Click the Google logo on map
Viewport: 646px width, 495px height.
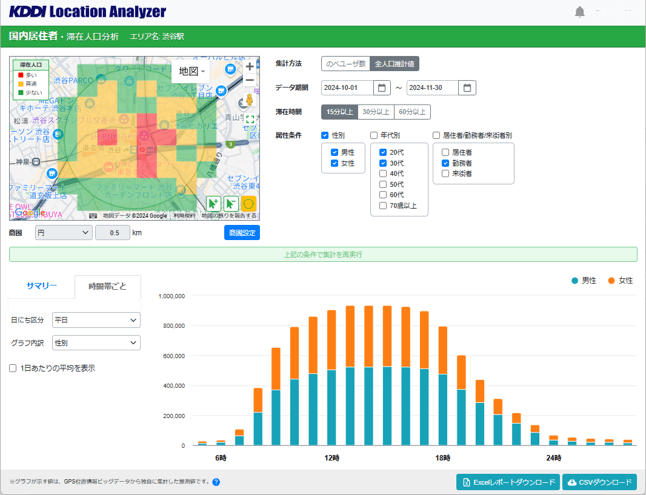(29, 213)
